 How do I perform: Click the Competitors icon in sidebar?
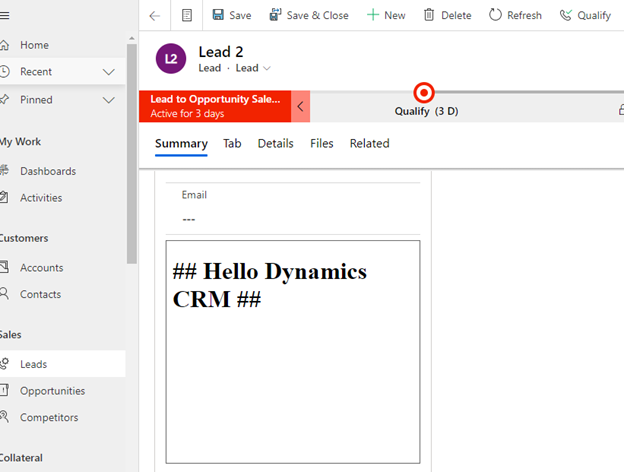click(x=4, y=417)
